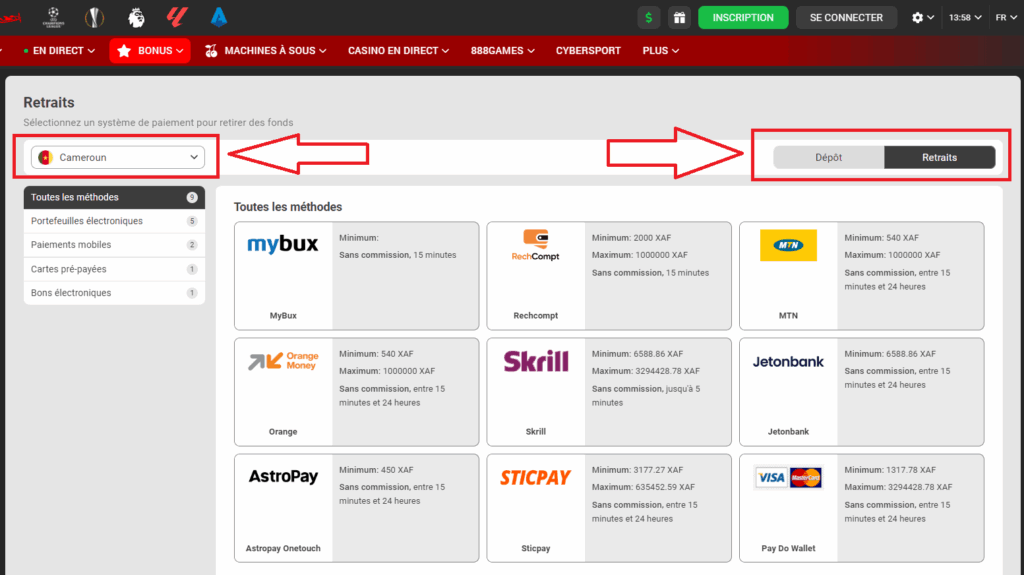Viewport: 1024px width, 575px height.
Task: Open the red LaLiga icon
Action: click(177, 17)
